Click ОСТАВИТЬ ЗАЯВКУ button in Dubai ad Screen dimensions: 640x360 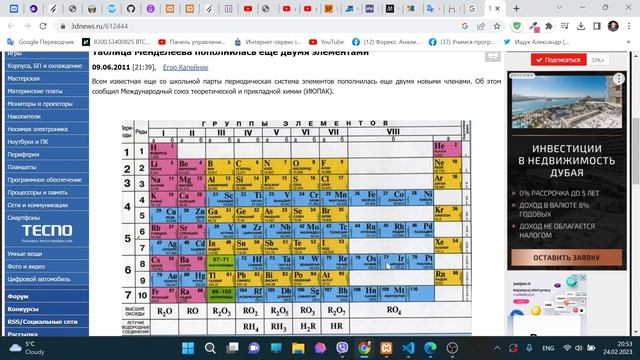(567, 258)
